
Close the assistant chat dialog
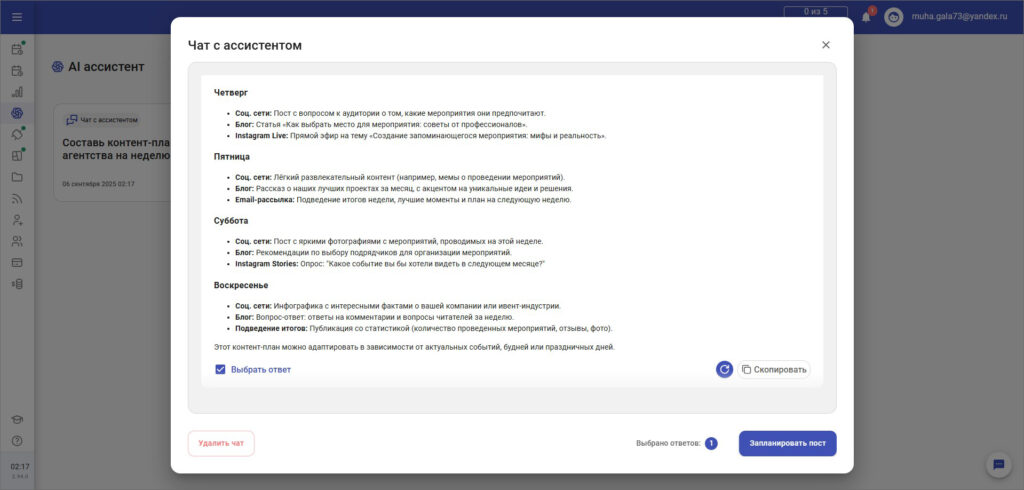point(825,45)
